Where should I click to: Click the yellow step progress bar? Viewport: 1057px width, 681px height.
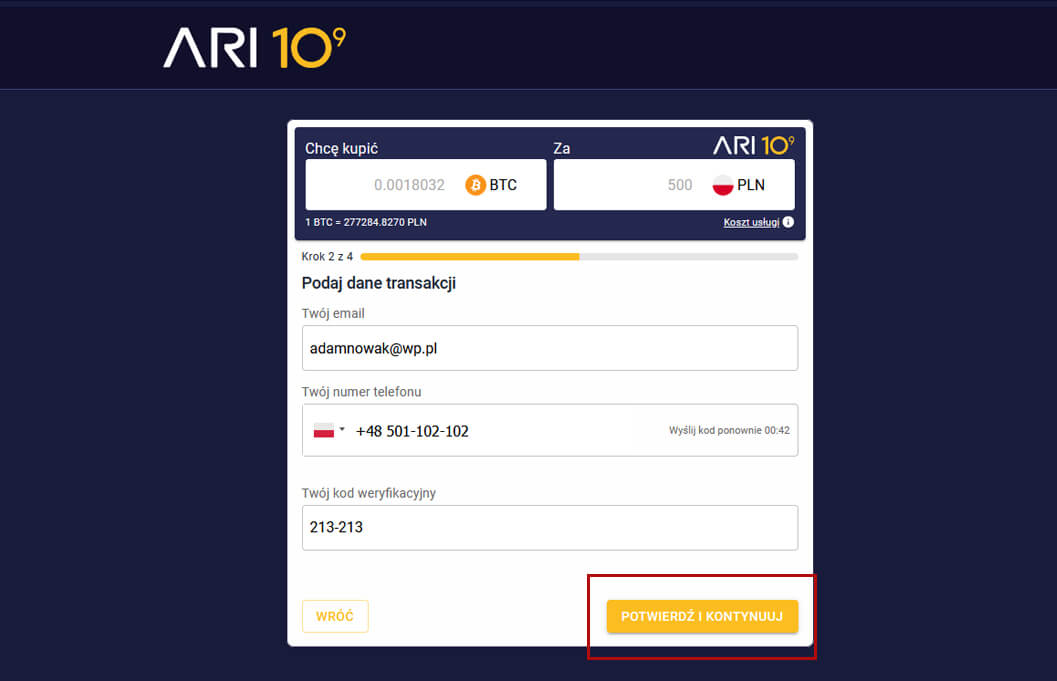click(470, 257)
